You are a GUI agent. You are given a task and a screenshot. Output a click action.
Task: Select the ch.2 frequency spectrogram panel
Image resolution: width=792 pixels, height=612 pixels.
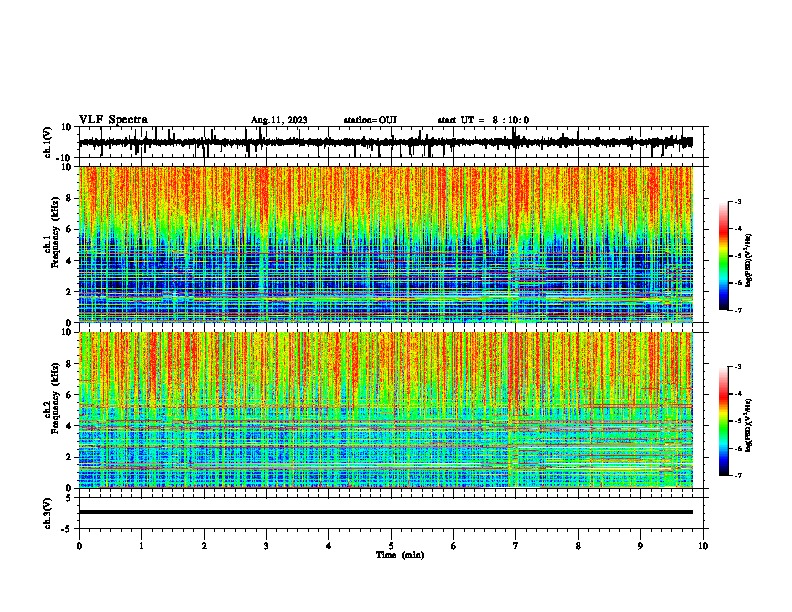(391, 410)
